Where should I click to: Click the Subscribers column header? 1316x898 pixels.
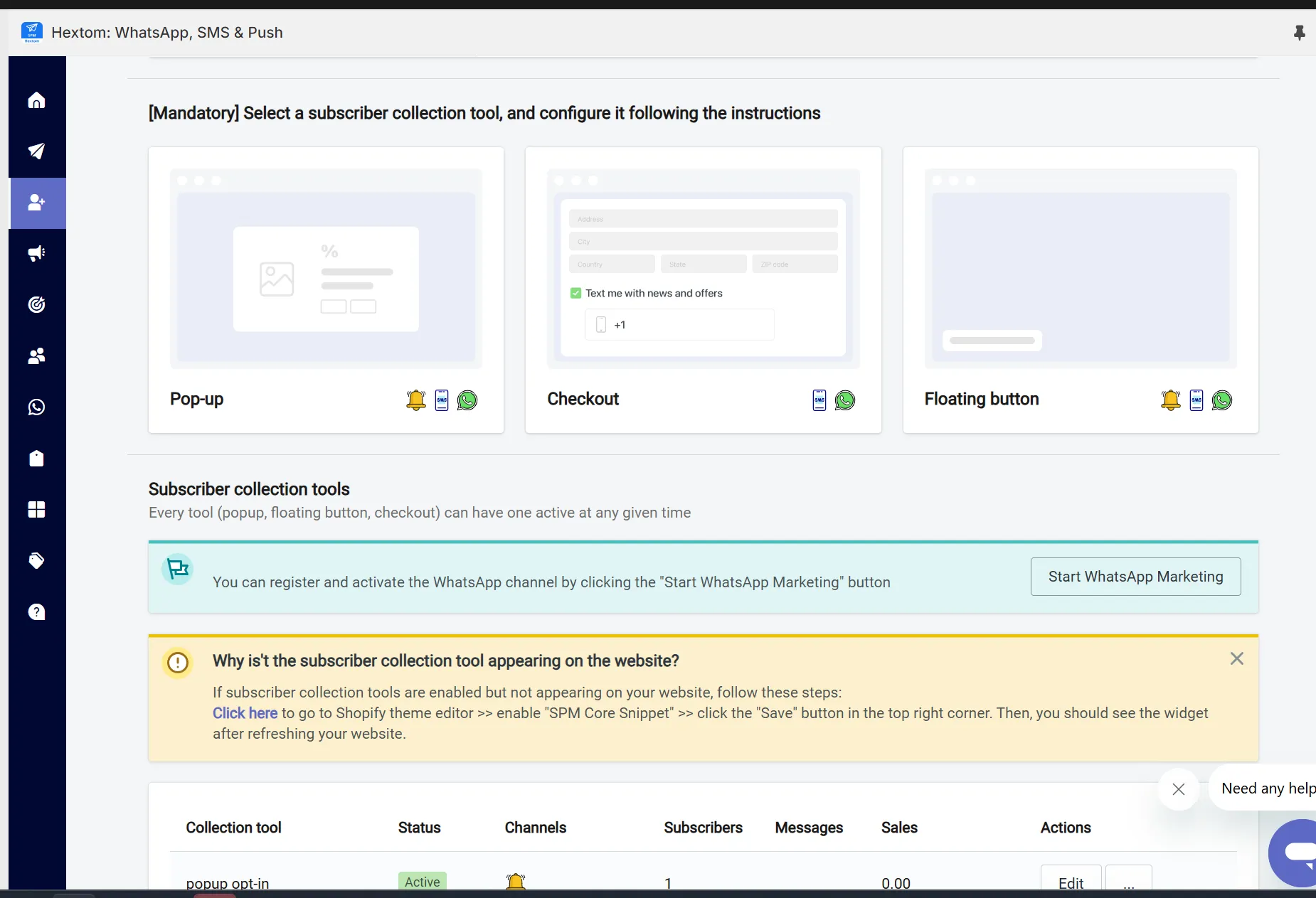click(703, 828)
